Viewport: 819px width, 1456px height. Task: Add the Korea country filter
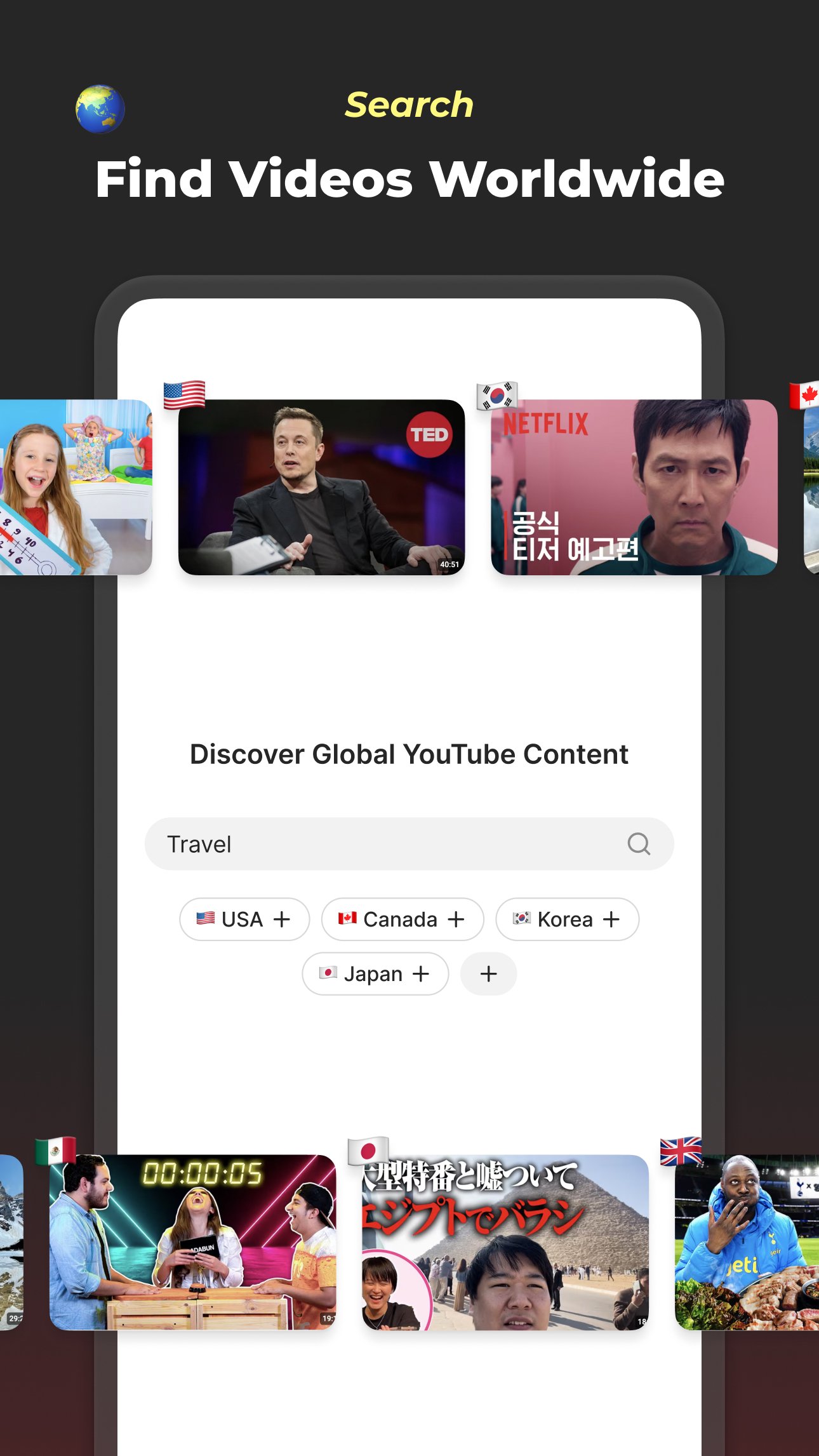[x=567, y=919]
